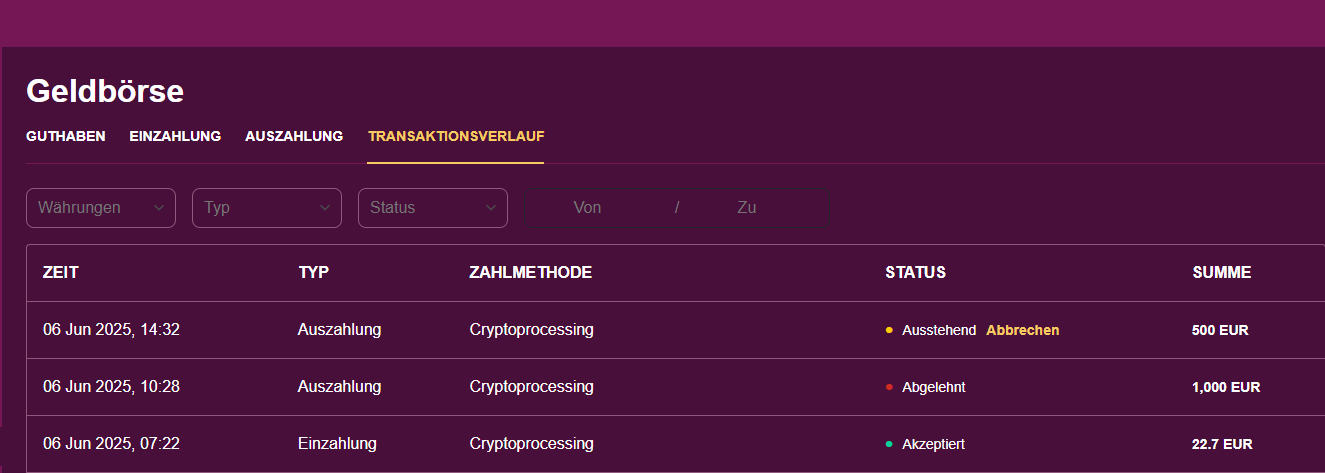The image size is (1325, 473).
Task: Select the 06 Jun 2025, 14:32 transaction
Action: coord(111,330)
